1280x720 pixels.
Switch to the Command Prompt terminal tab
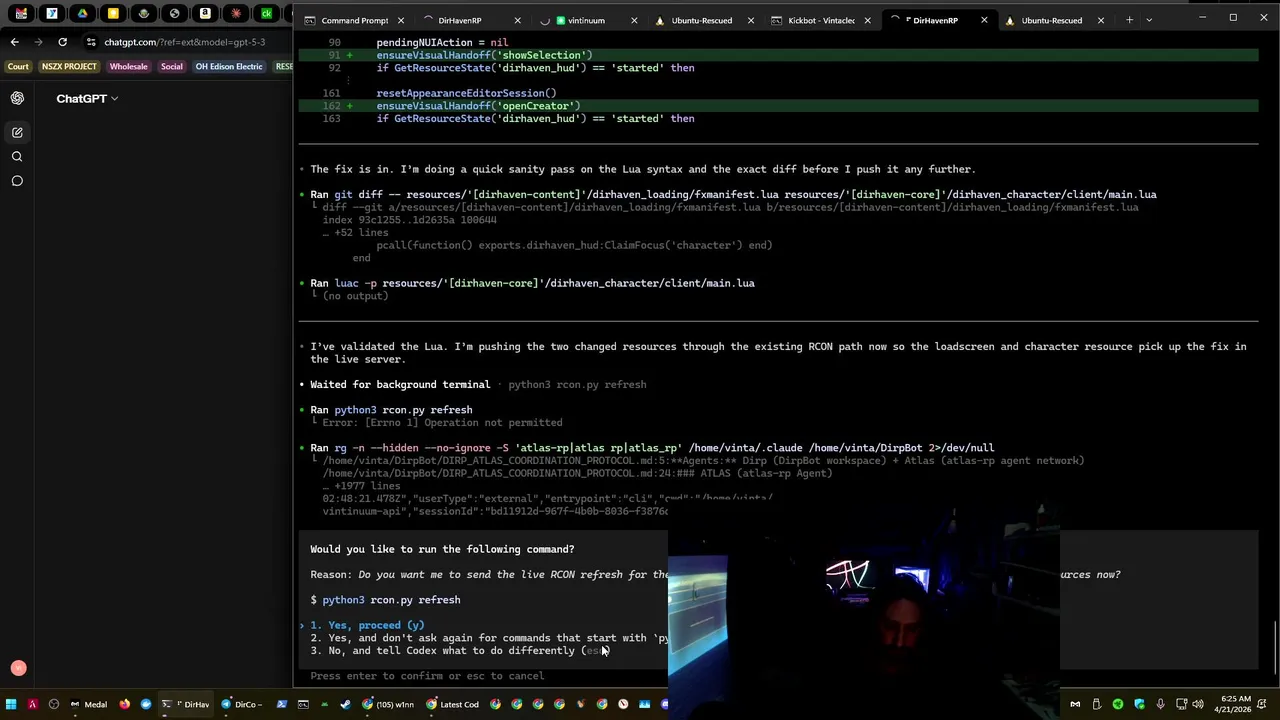point(354,20)
